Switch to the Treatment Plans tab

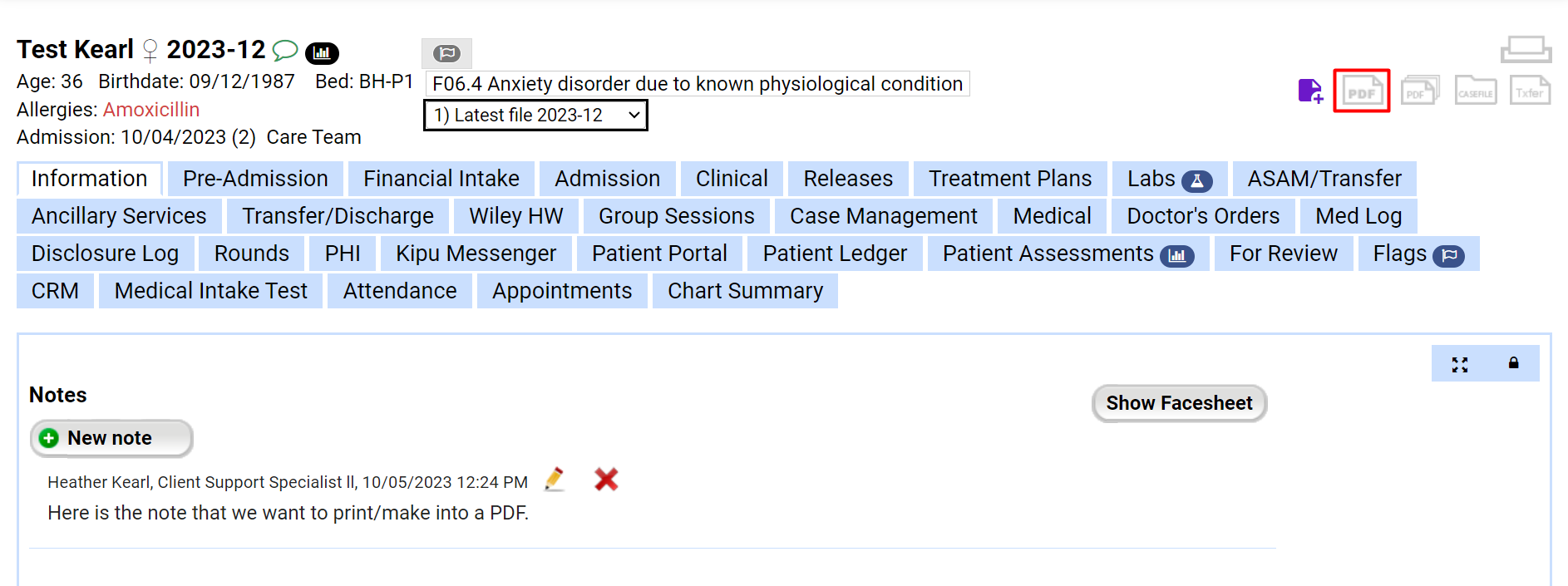pyautogui.click(x=1010, y=178)
